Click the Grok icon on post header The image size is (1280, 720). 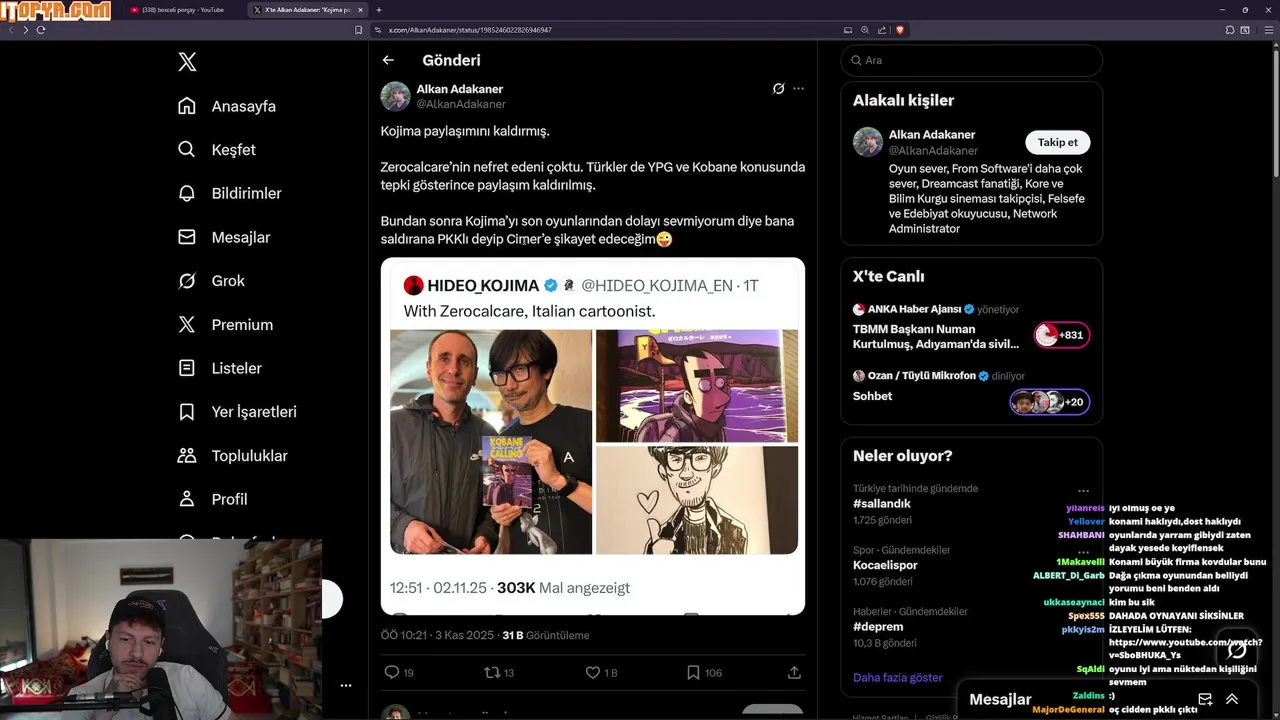778,88
